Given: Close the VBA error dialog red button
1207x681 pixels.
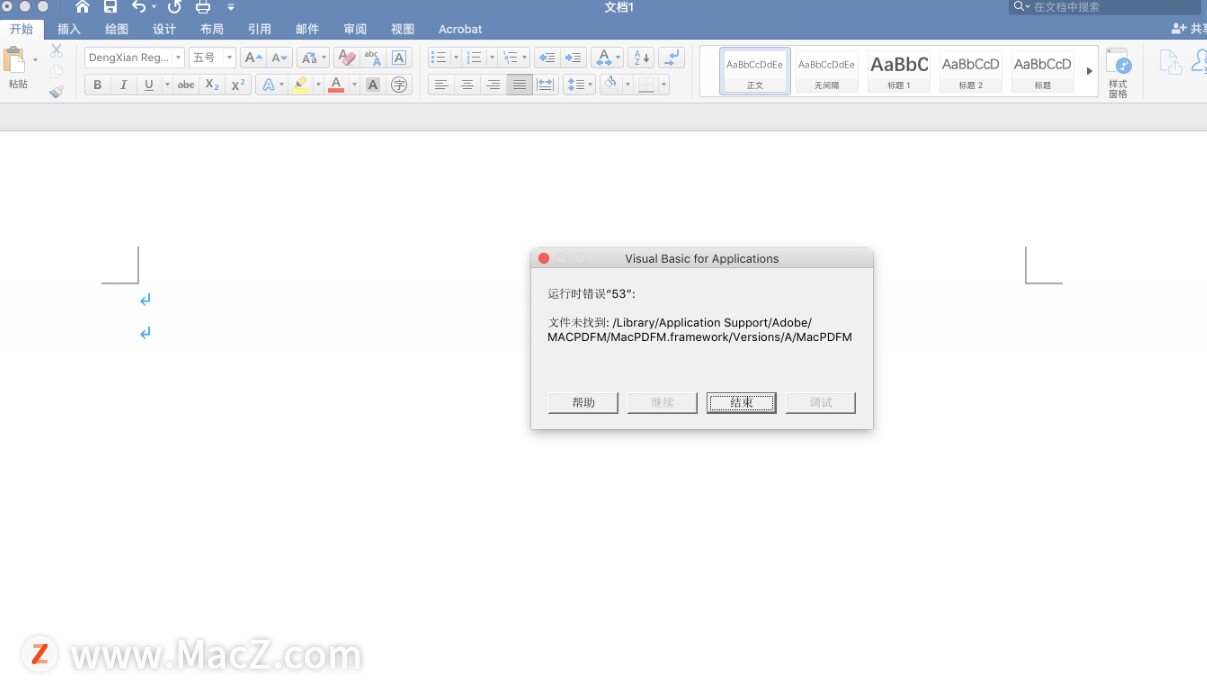Looking at the screenshot, I should coord(544,258).
